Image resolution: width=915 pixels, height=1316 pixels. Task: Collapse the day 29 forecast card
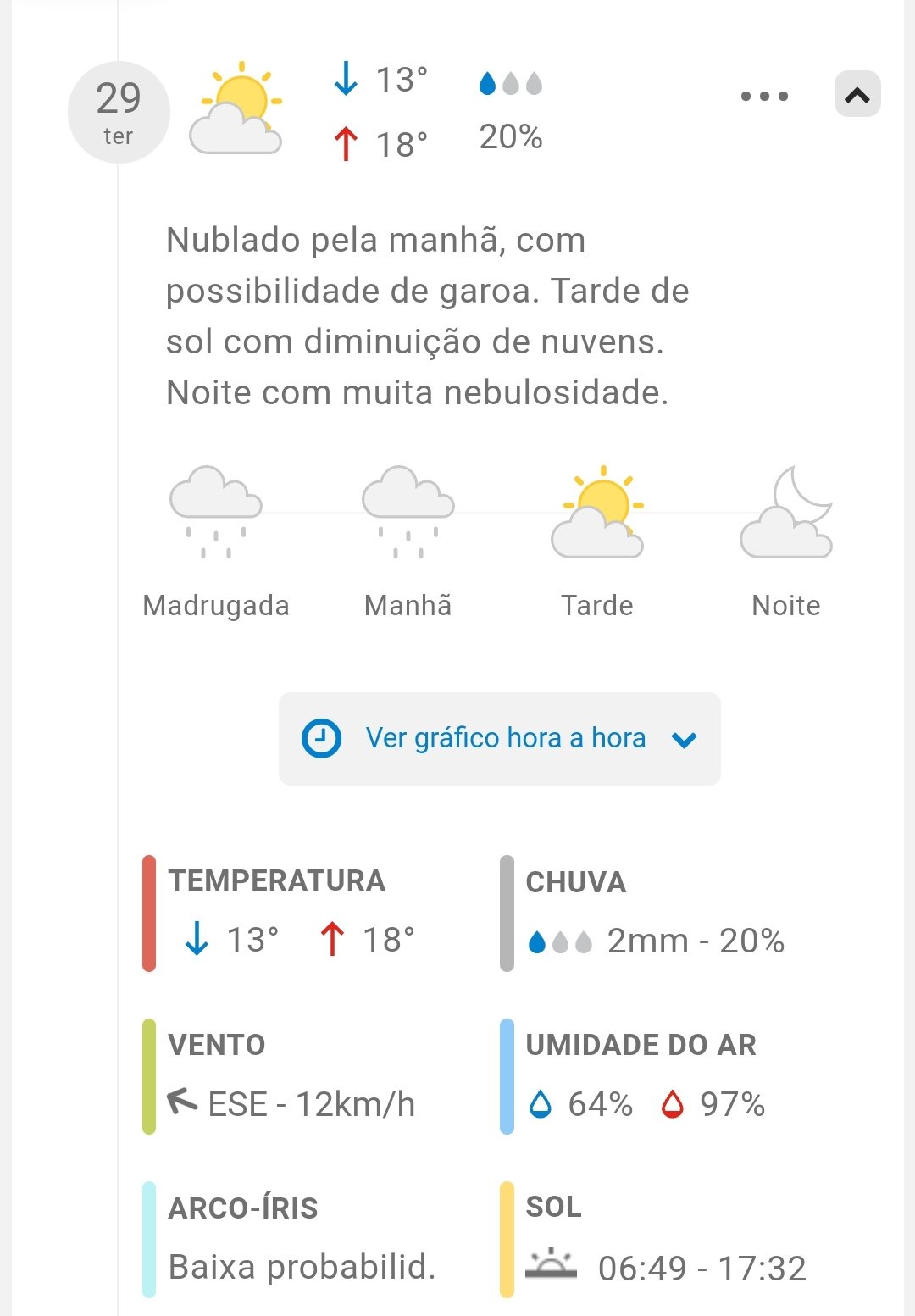click(857, 94)
